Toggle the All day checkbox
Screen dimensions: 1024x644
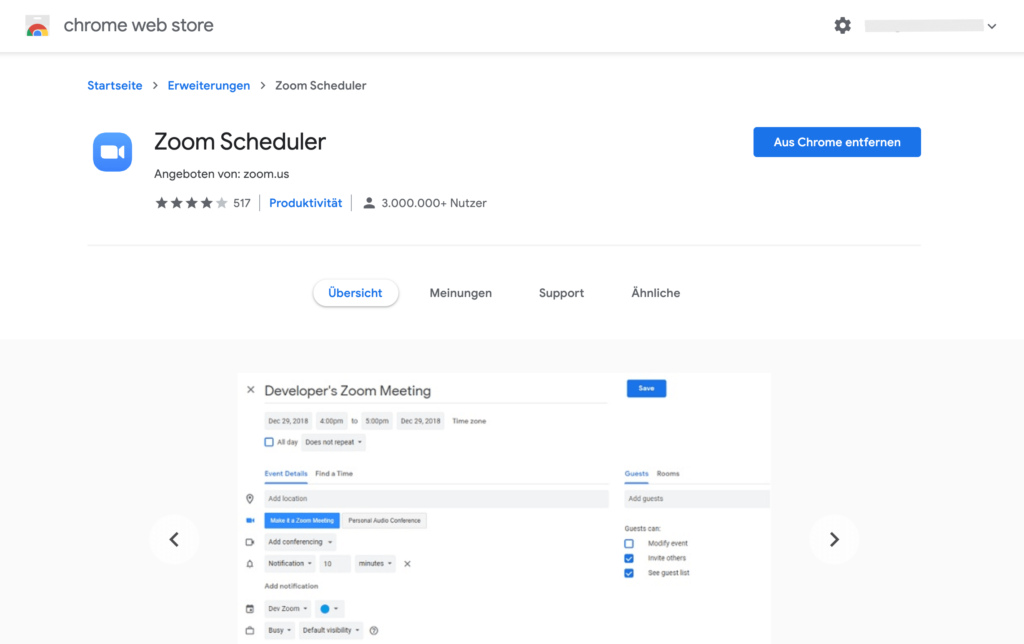269,442
